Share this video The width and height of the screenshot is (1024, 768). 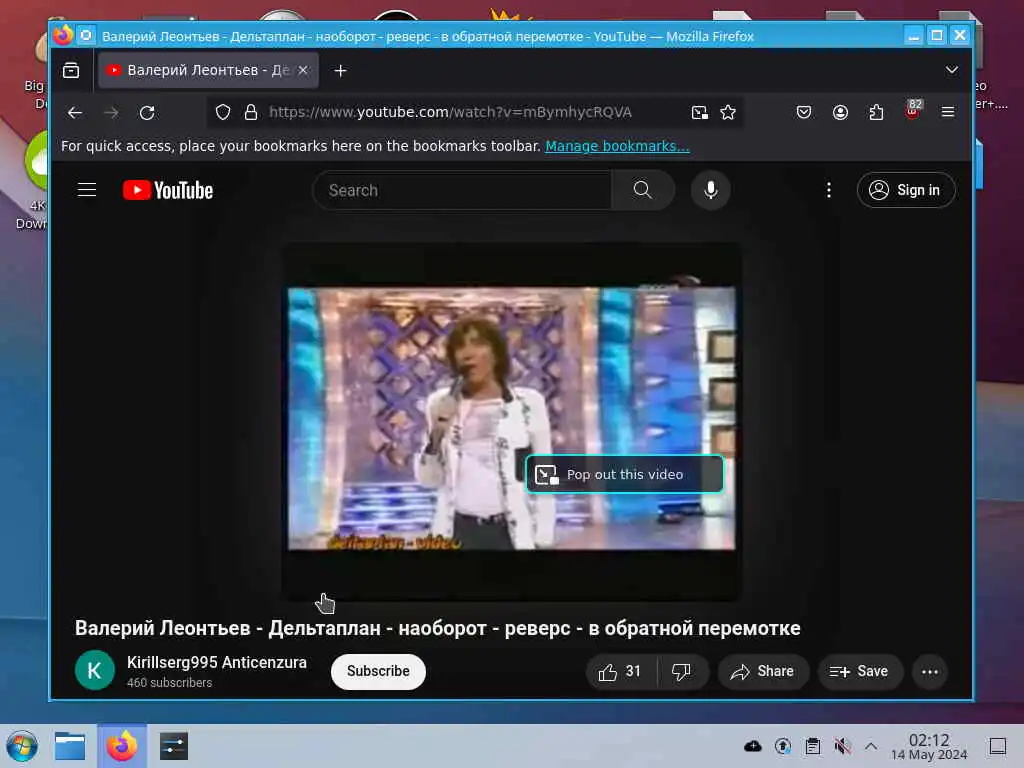763,671
